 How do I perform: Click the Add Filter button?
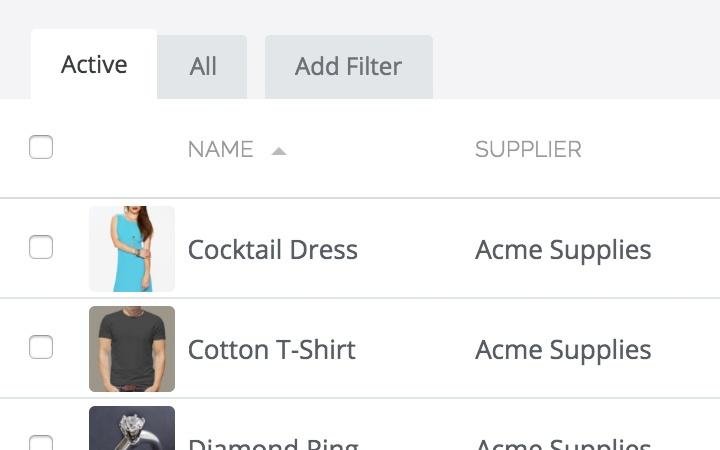(x=349, y=67)
